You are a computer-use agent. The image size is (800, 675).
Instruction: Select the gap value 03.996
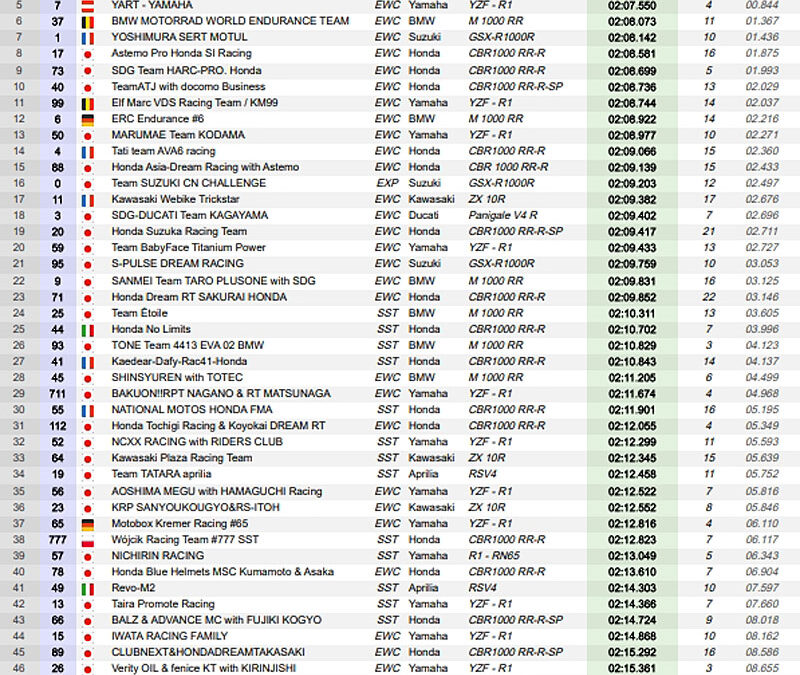[762, 329]
